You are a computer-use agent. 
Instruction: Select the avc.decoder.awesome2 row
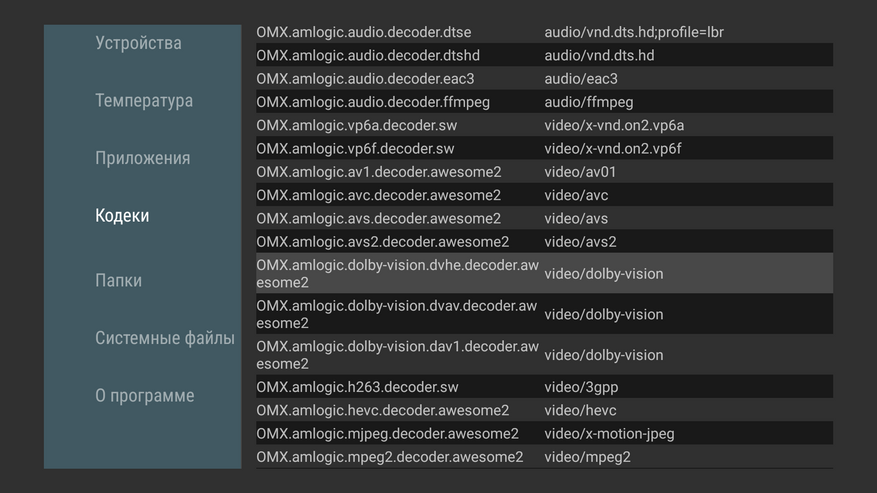(544, 195)
